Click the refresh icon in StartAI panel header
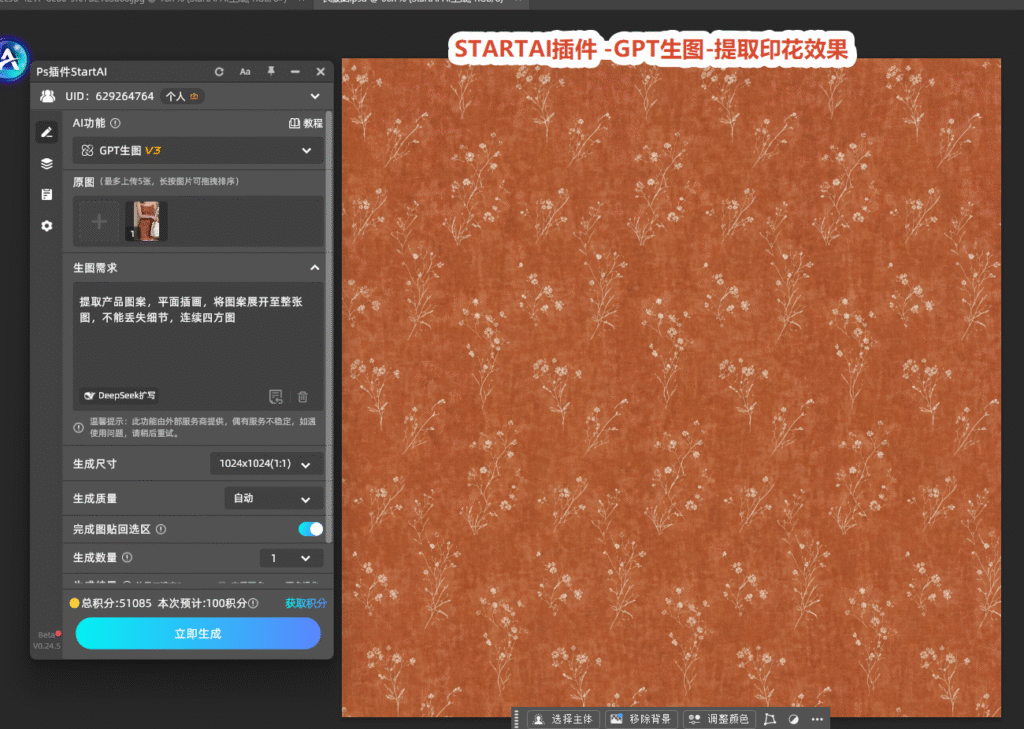The image size is (1024, 729). tap(219, 72)
